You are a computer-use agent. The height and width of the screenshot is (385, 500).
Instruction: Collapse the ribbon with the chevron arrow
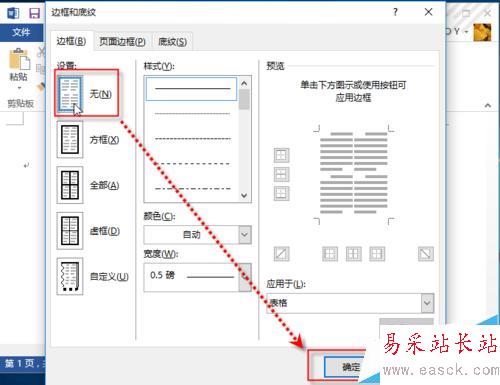(x=488, y=105)
